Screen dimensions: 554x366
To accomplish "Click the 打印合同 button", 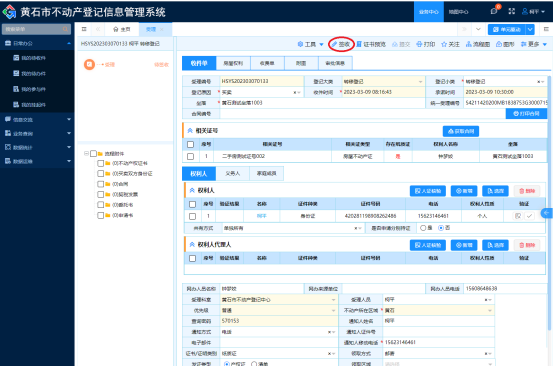I will click(x=526, y=114).
